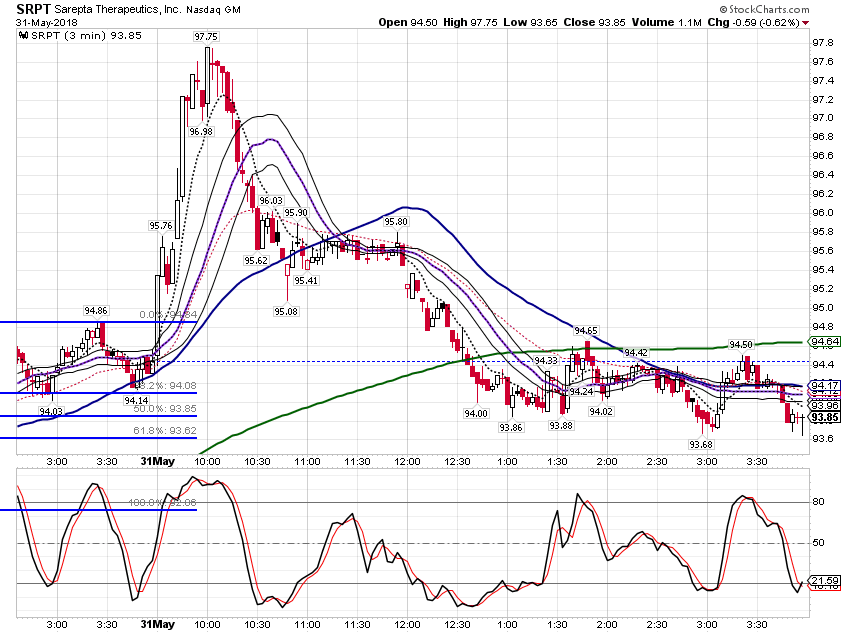Select the Sarepta Therapeutics, Inc. company name
This screenshot has height=633, width=850.
[118, 10]
